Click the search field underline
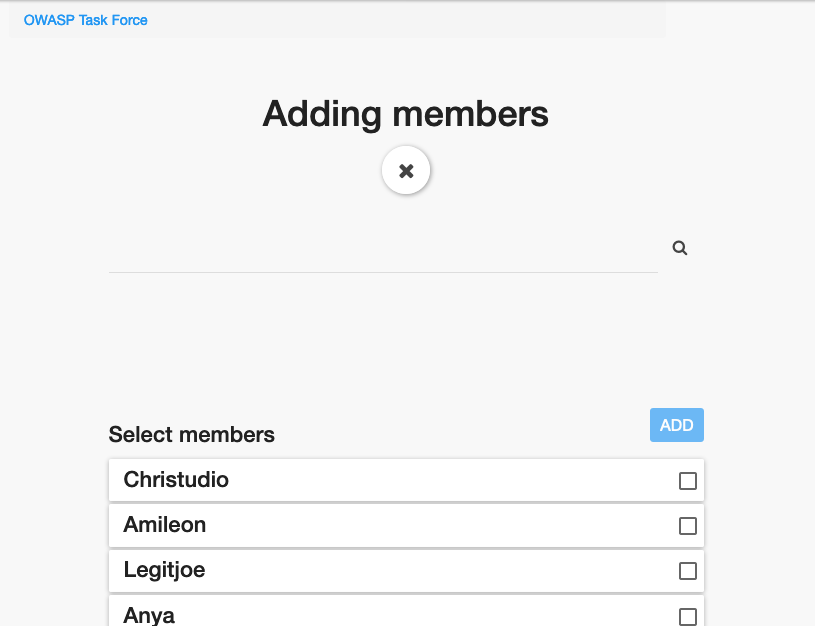The height and width of the screenshot is (626, 815). pos(383,272)
